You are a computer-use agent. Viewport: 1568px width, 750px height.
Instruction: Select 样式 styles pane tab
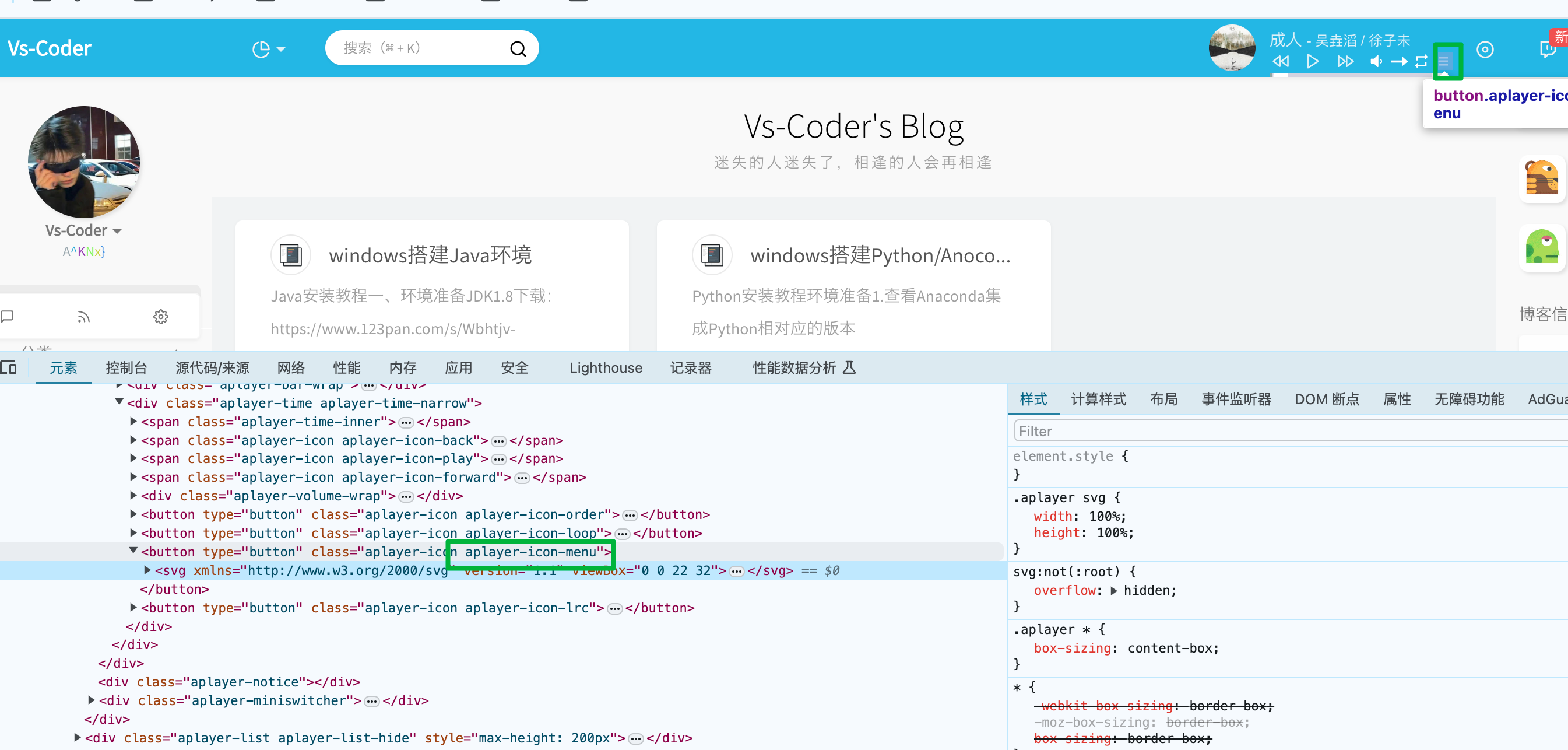[1033, 399]
